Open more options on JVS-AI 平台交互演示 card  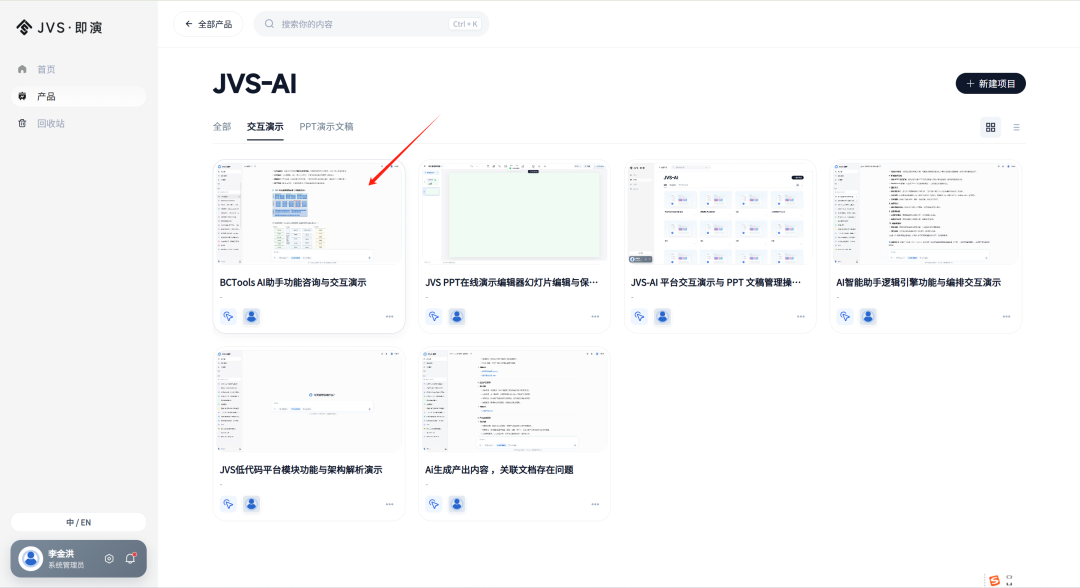pyautogui.click(x=801, y=317)
